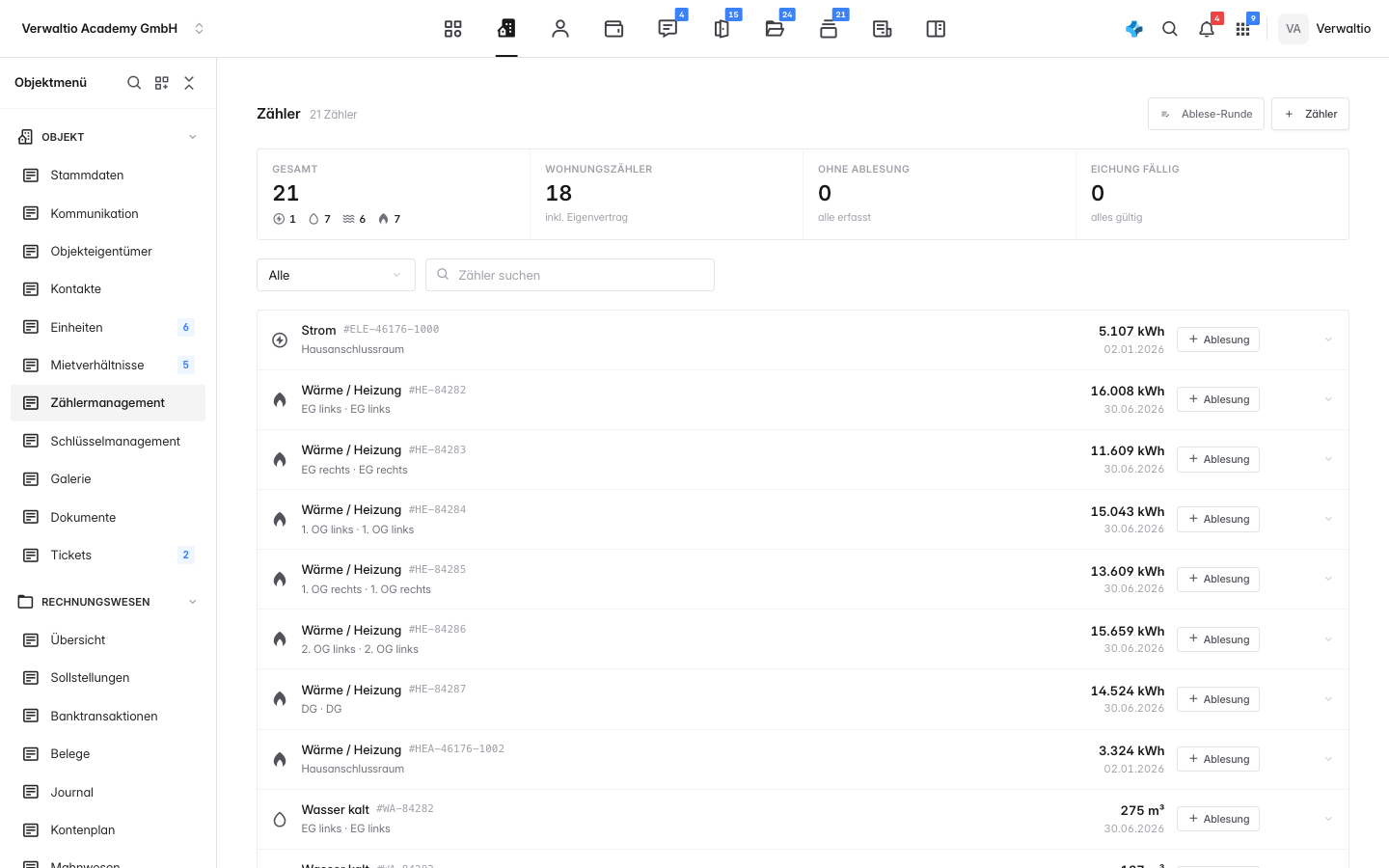Click the add Zähler button
This screenshot has height=868, width=1389.
pos(1310,114)
